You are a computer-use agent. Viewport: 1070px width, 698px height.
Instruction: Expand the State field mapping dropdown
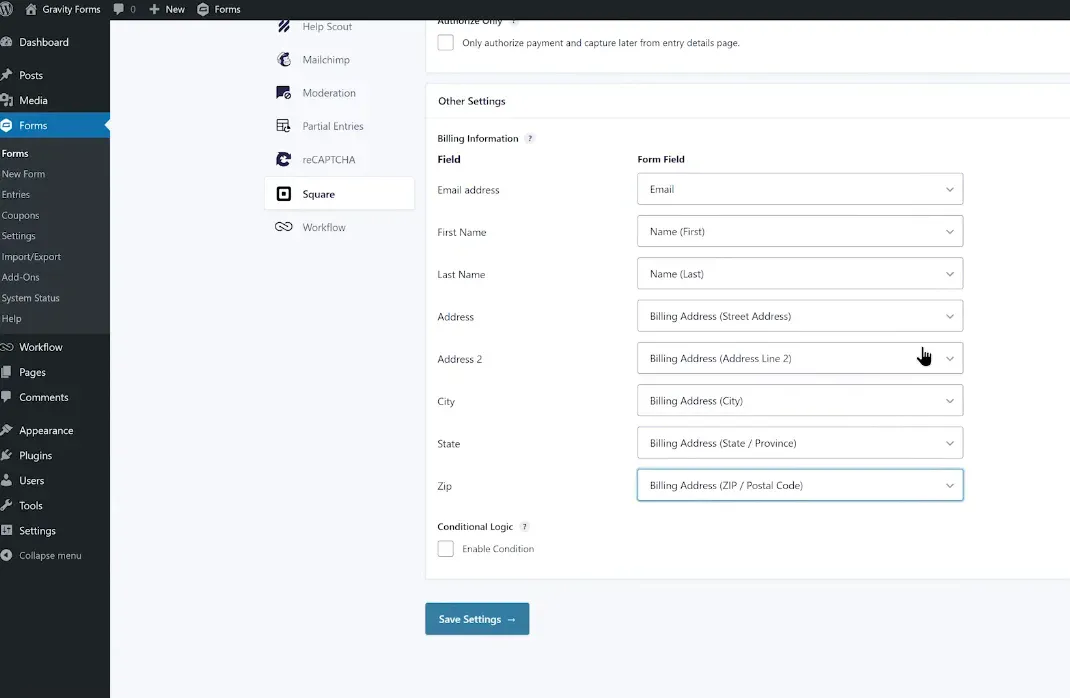799,443
